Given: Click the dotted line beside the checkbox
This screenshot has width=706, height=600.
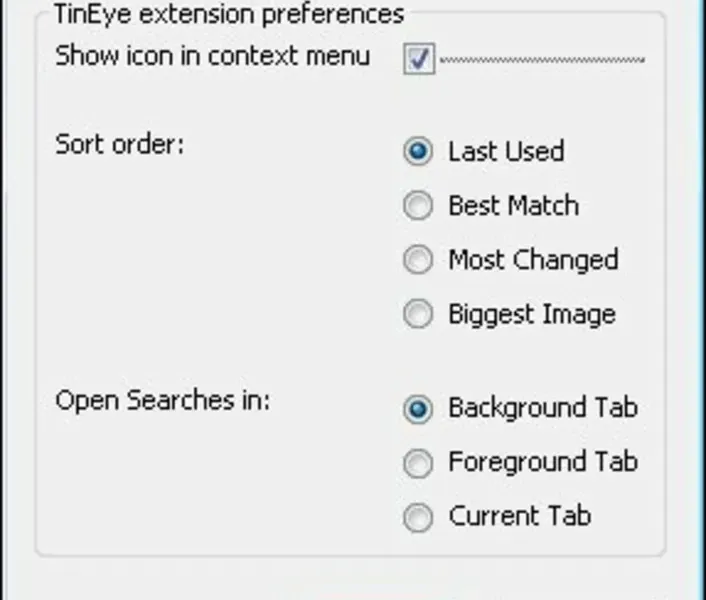Looking at the screenshot, I should [x=542, y=60].
